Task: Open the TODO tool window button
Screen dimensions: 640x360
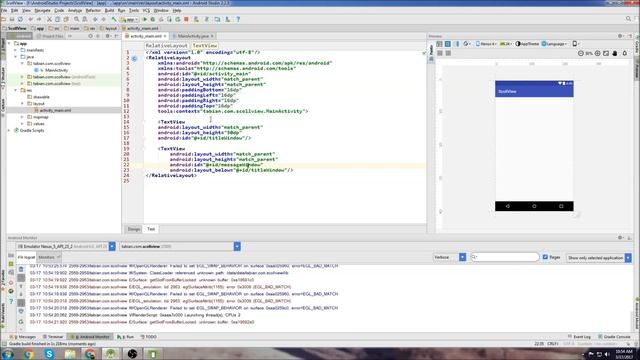Action: click(149, 337)
